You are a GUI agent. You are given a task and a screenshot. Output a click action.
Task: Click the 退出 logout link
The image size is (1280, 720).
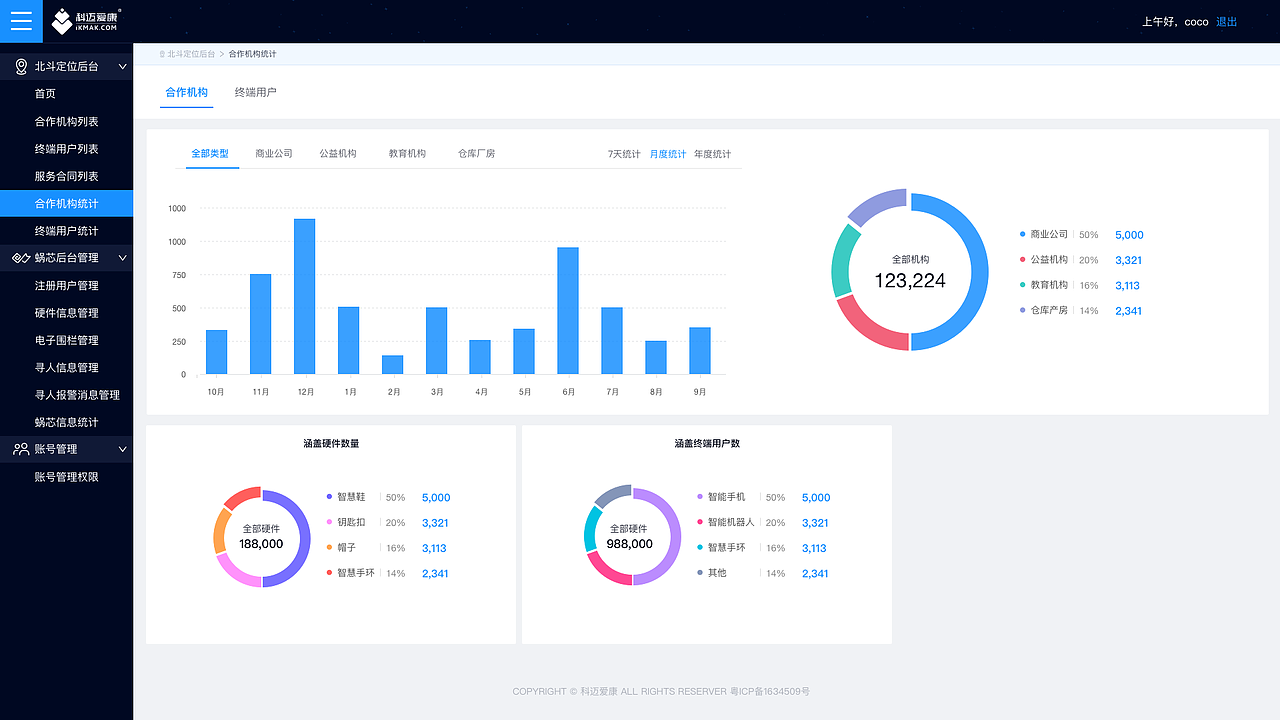tap(1227, 22)
